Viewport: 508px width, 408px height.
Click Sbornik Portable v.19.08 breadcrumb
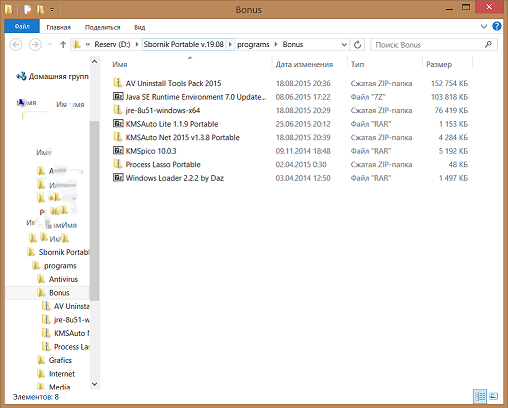click(184, 44)
